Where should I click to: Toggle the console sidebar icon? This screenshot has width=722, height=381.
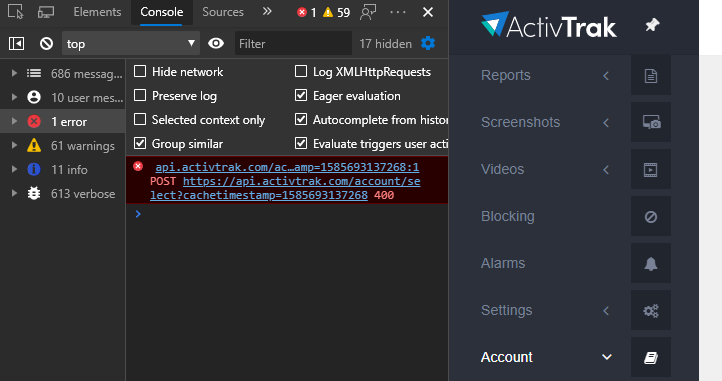click(x=17, y=44)
